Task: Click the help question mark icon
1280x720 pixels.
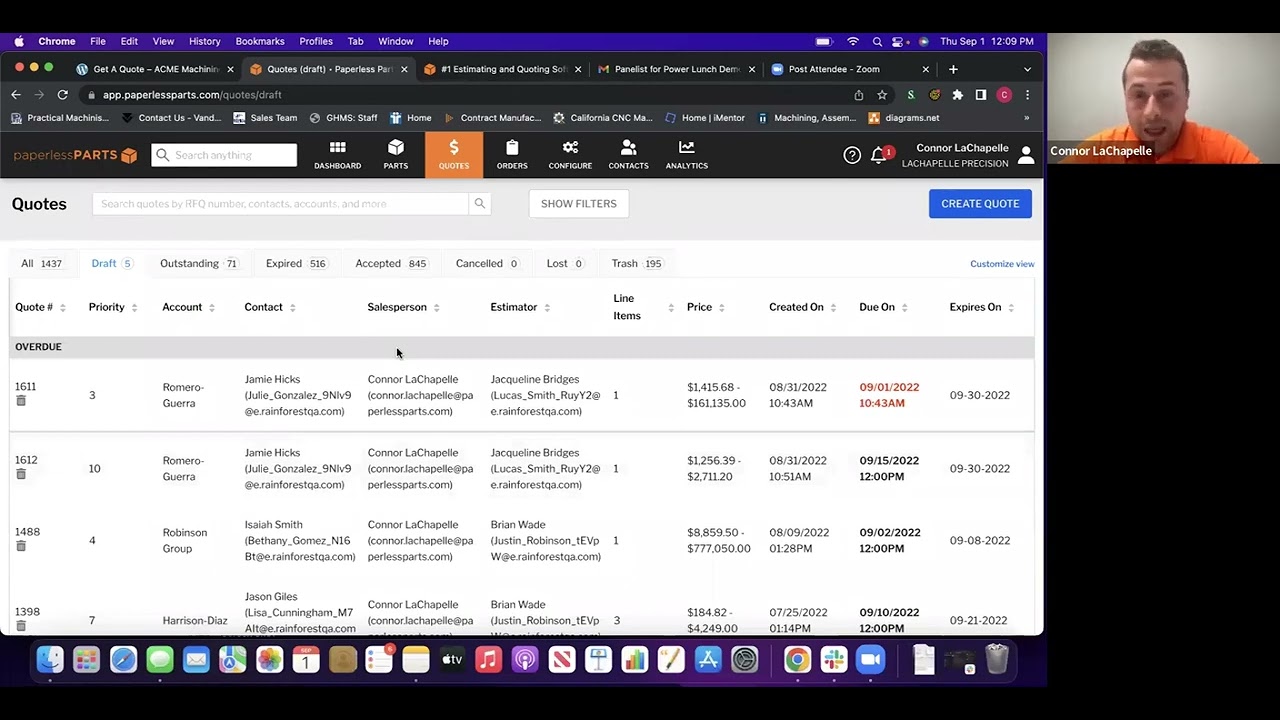Action: point(852,155)
